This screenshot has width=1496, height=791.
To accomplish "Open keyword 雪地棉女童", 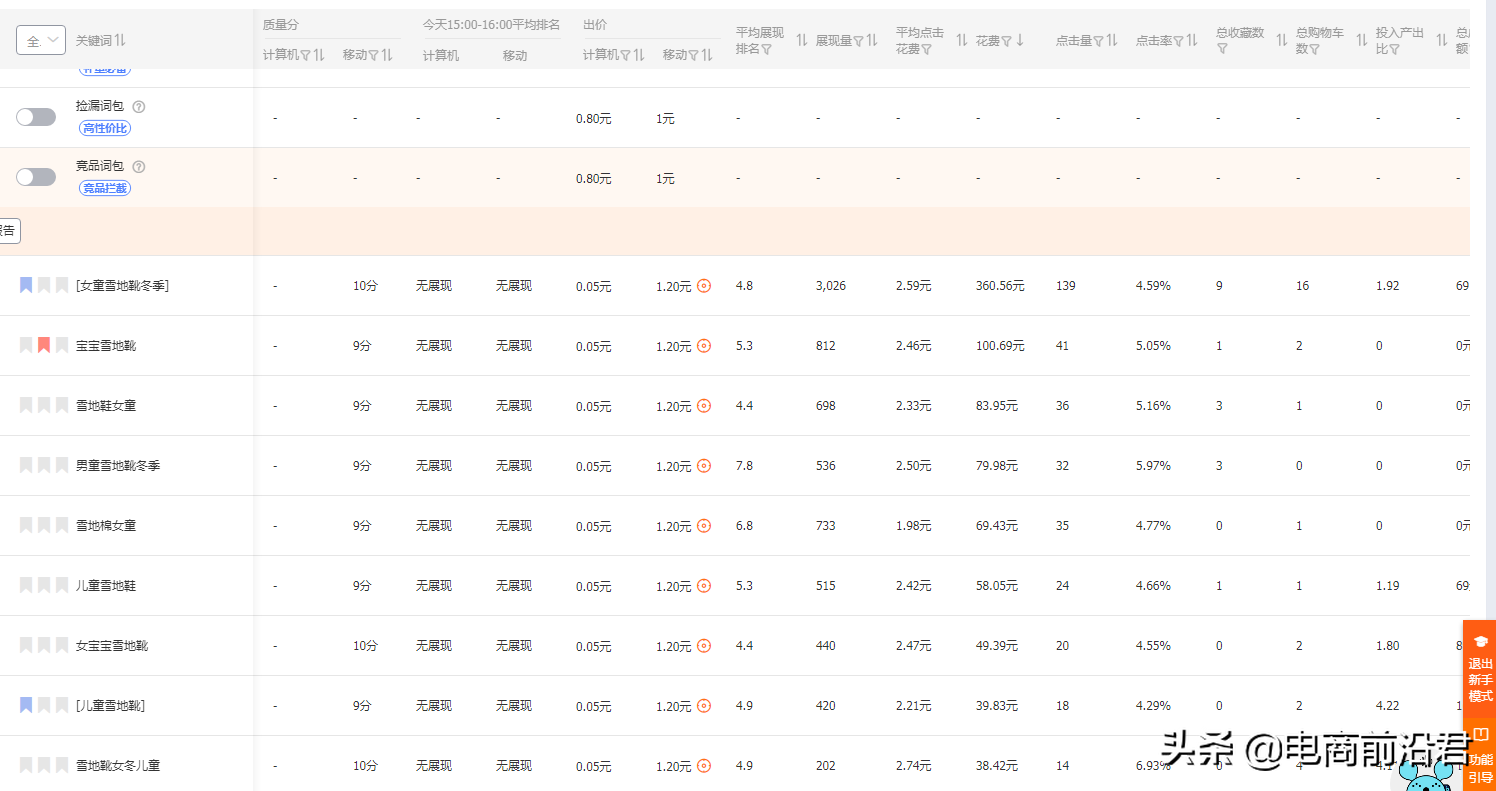I will (x=106, y=526).
